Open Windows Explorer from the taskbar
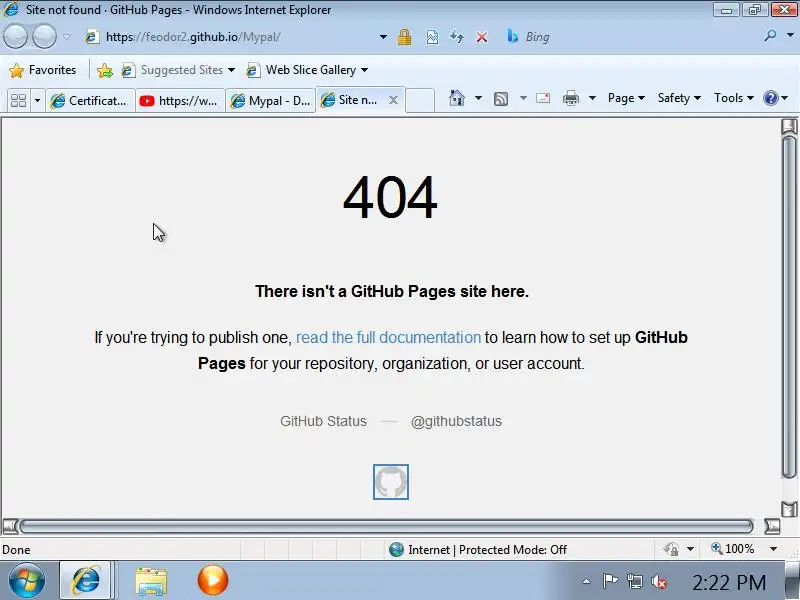The image size is (800, 600). pyautogui.click(x=151, y=581)
